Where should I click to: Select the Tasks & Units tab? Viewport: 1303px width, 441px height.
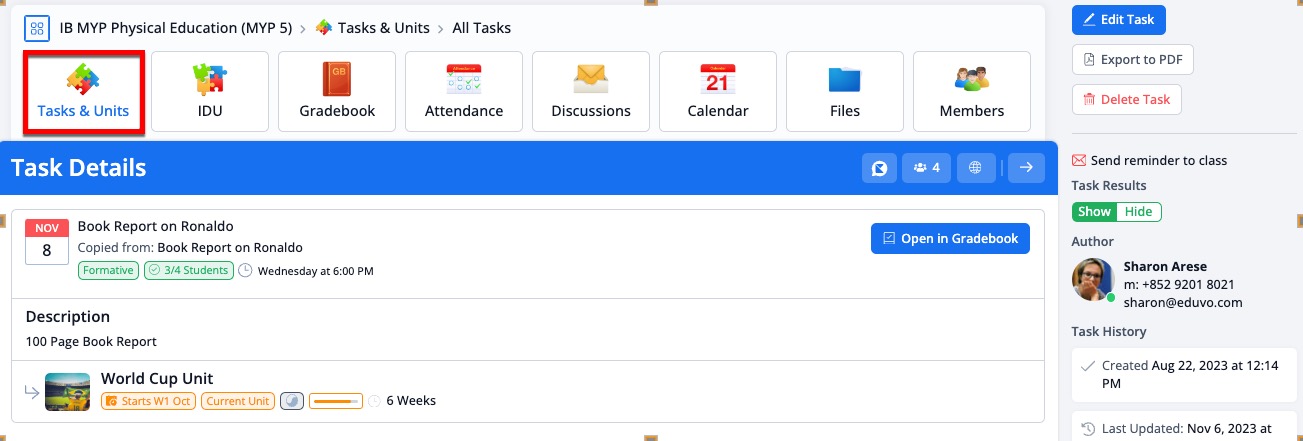click(x=84, y=91)
